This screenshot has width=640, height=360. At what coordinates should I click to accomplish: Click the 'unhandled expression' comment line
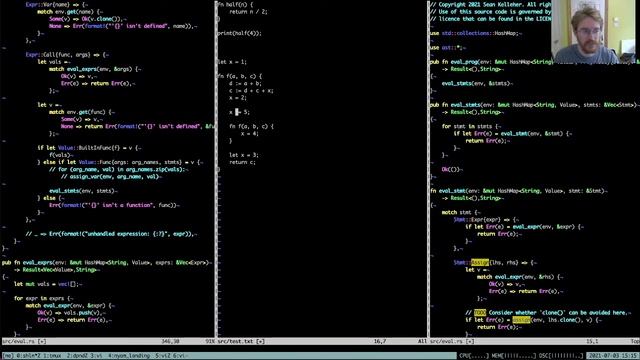[x=111, y=234]
